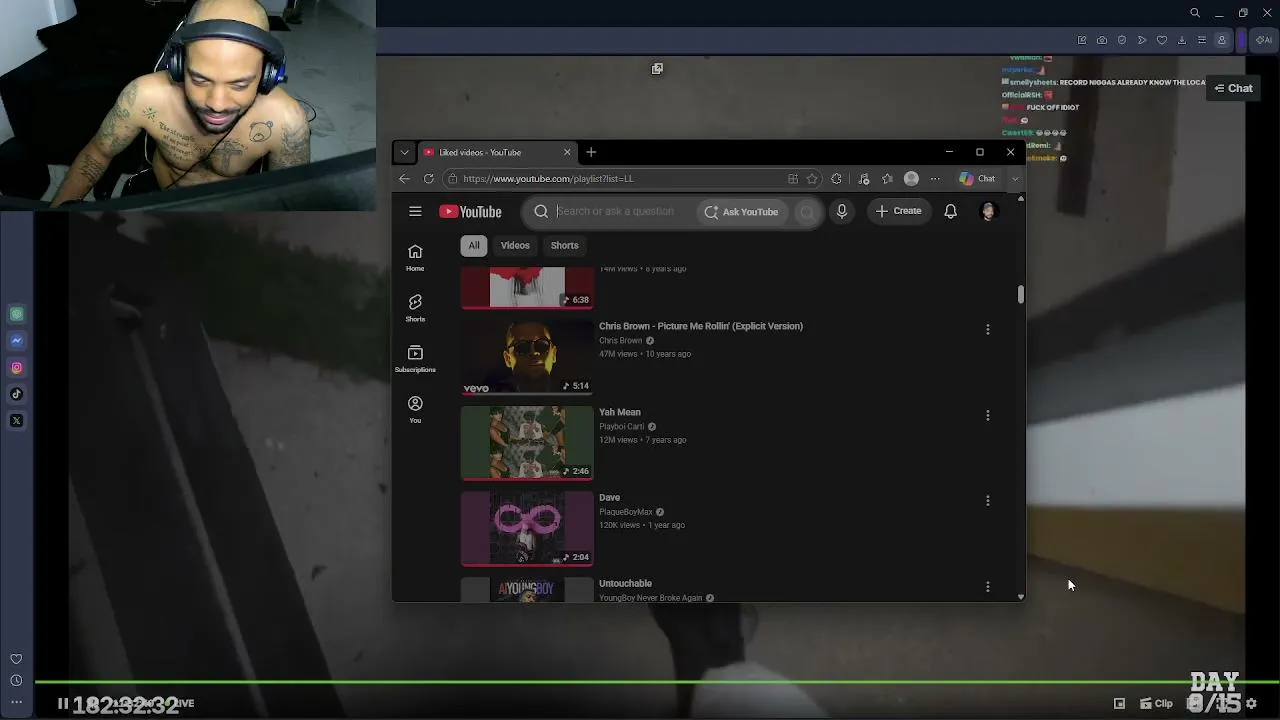Click the download icon in the top toolbar
The width and height of the screenshot is (1280, 720).
[1182, 40]
